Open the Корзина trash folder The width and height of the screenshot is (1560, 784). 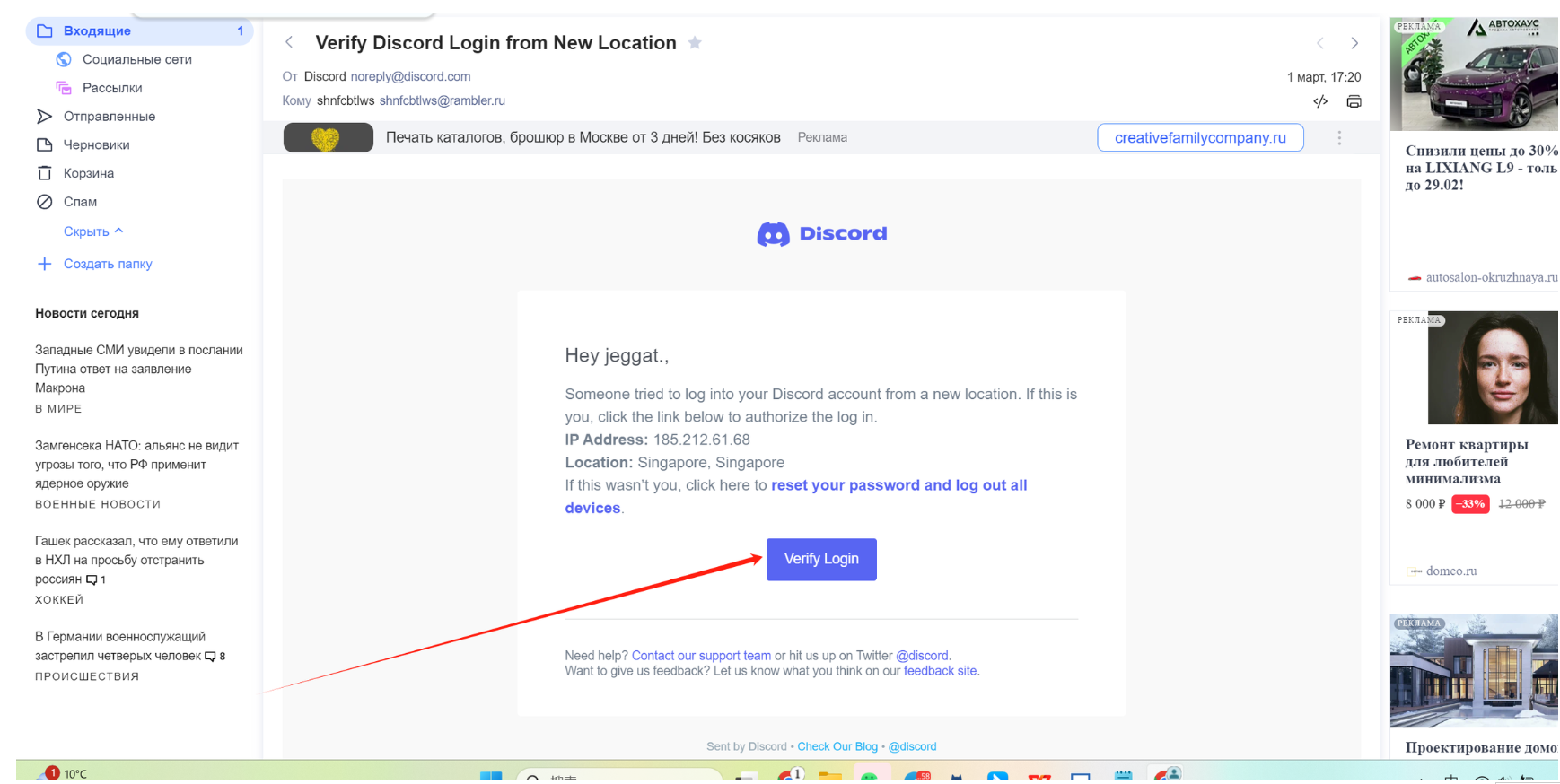(88, 173)
